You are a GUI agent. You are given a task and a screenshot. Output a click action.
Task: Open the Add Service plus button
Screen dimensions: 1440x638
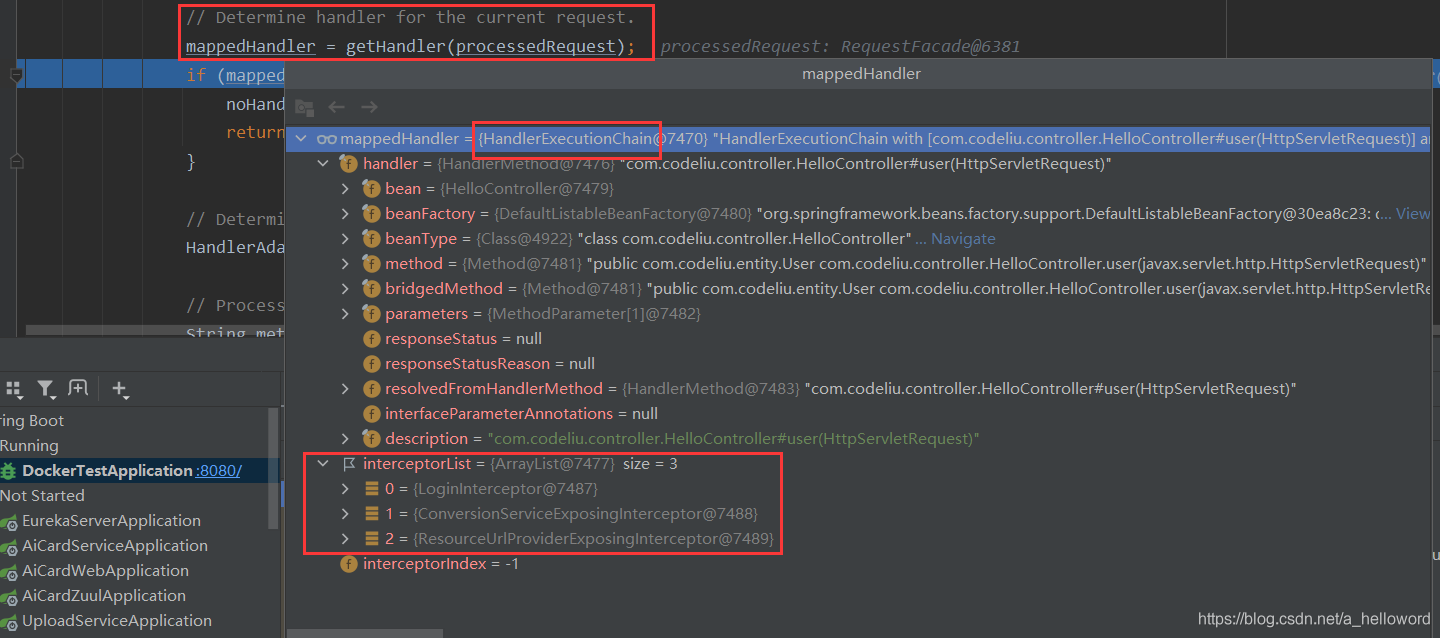[120, 389]
